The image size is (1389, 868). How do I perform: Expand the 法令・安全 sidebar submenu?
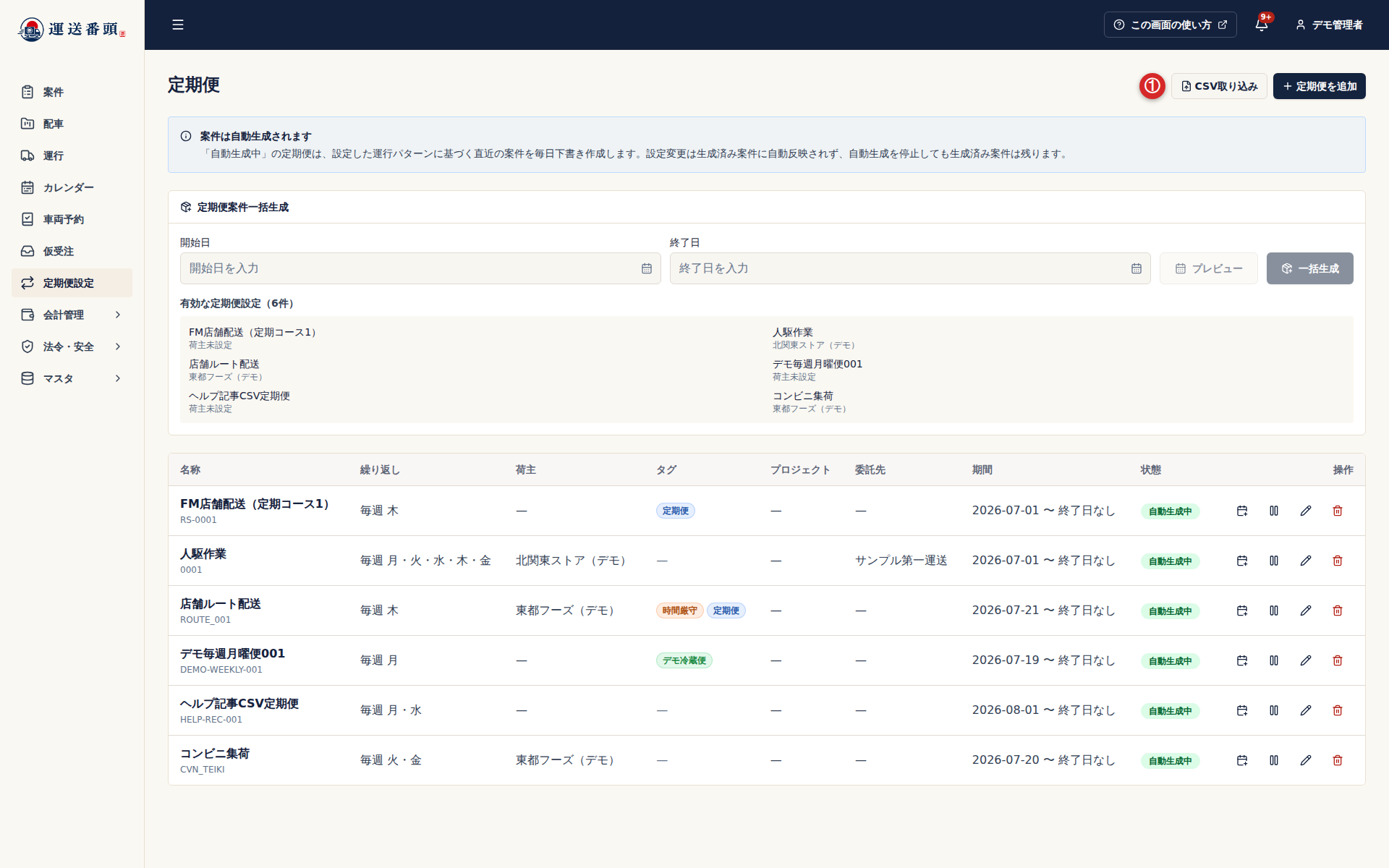click(72, 346)
